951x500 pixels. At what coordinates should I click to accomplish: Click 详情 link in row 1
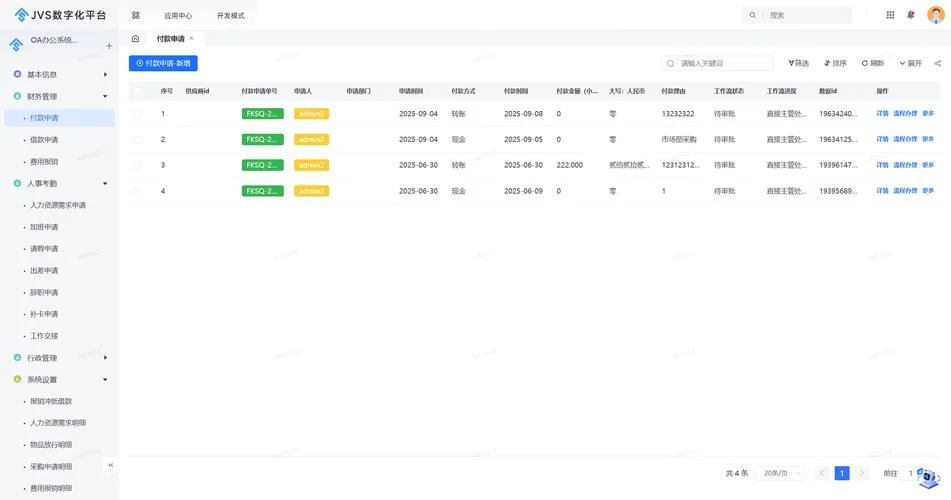(882, 113)
